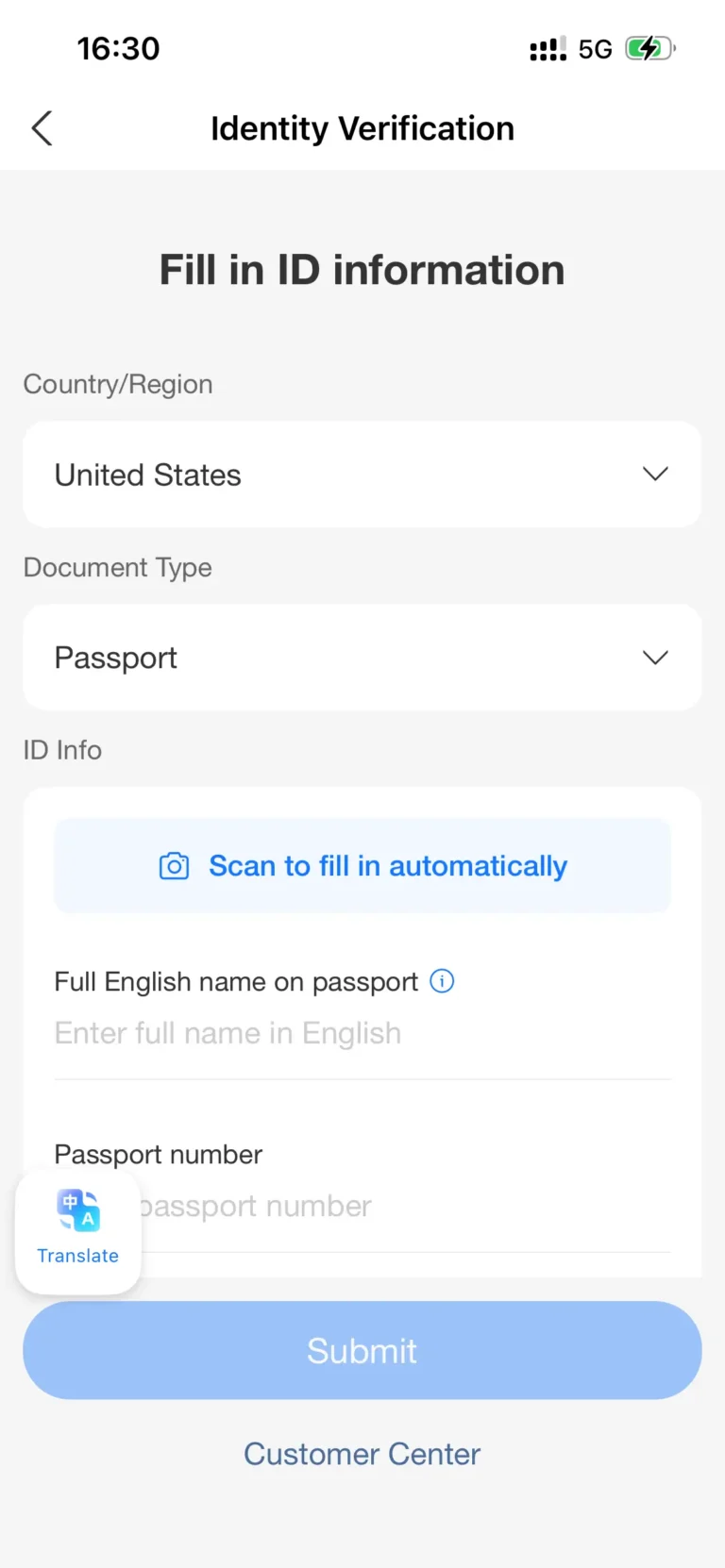Open the Document Type dropdown
Image resolution: width=725 pixels, height=1568 pixels.
click(362, 658)
